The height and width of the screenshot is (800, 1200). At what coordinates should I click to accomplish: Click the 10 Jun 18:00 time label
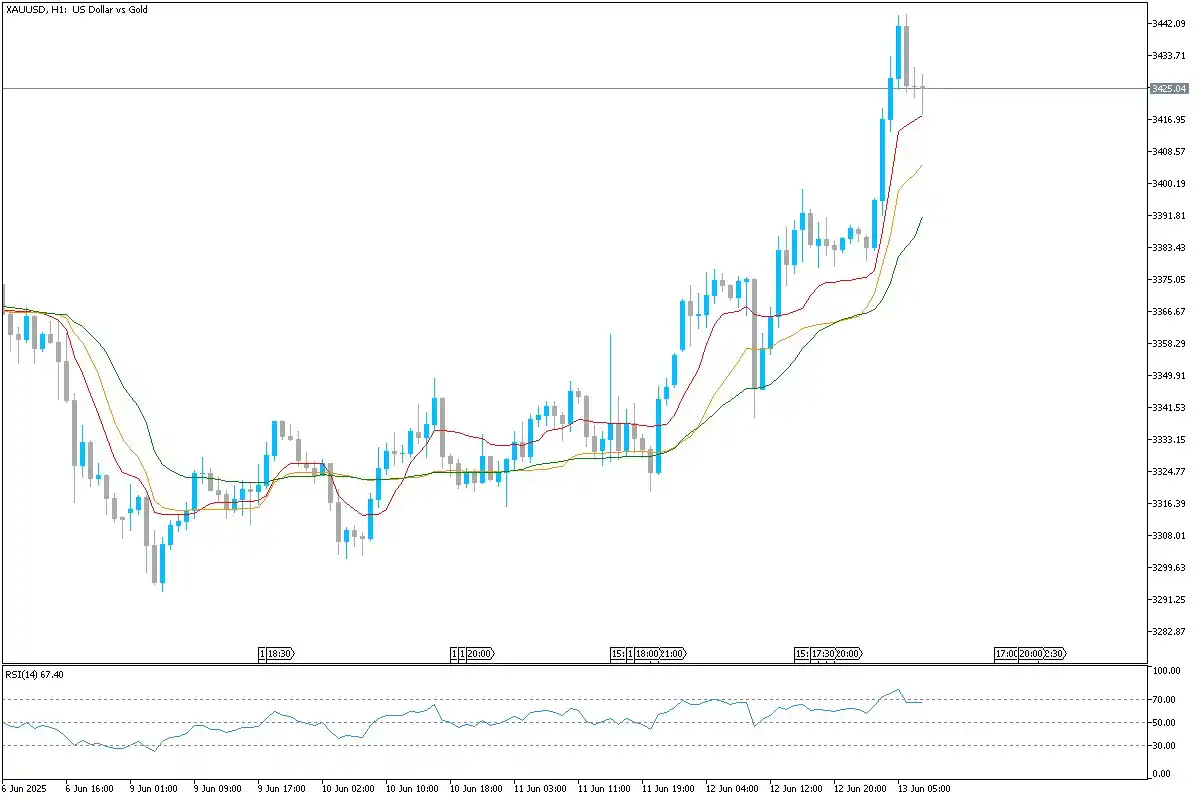476,788
